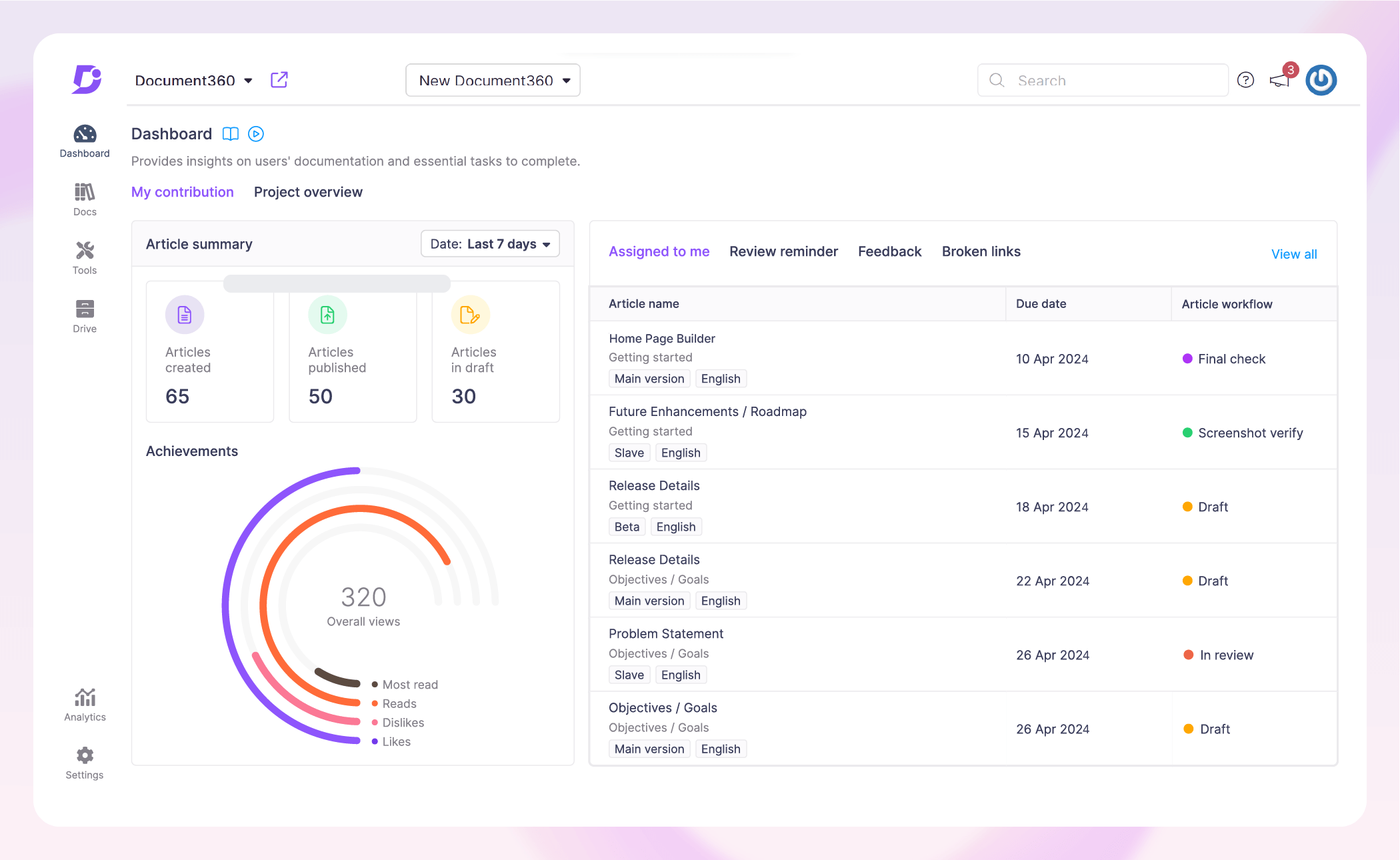
Task: Open notifications with the megaphone icon
Action: (x=1279, y=81)
